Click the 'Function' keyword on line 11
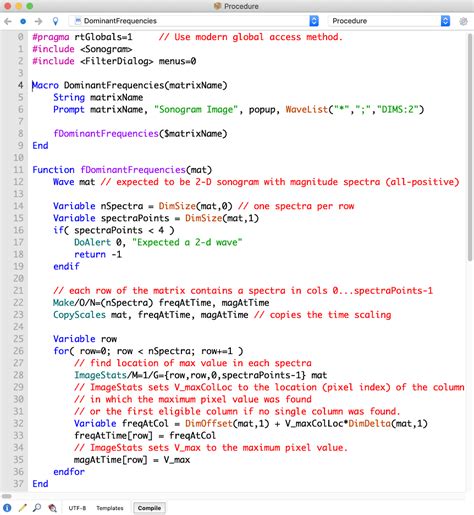The height and width of the screenshot is (515, 474). tap(53, 170)
